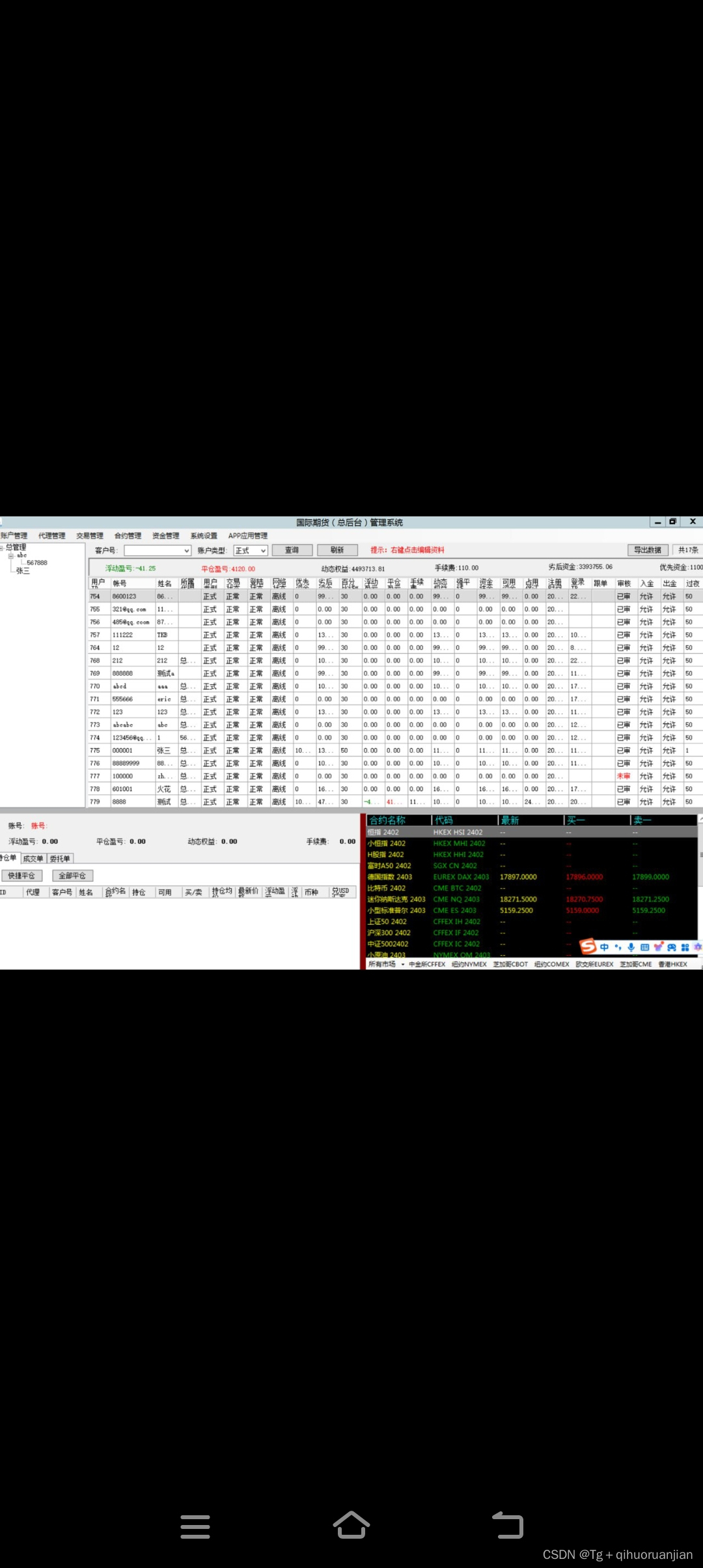This screenshot has width=703, height=1568.
Task: Click the 导出数据 button
Action: 647,550
